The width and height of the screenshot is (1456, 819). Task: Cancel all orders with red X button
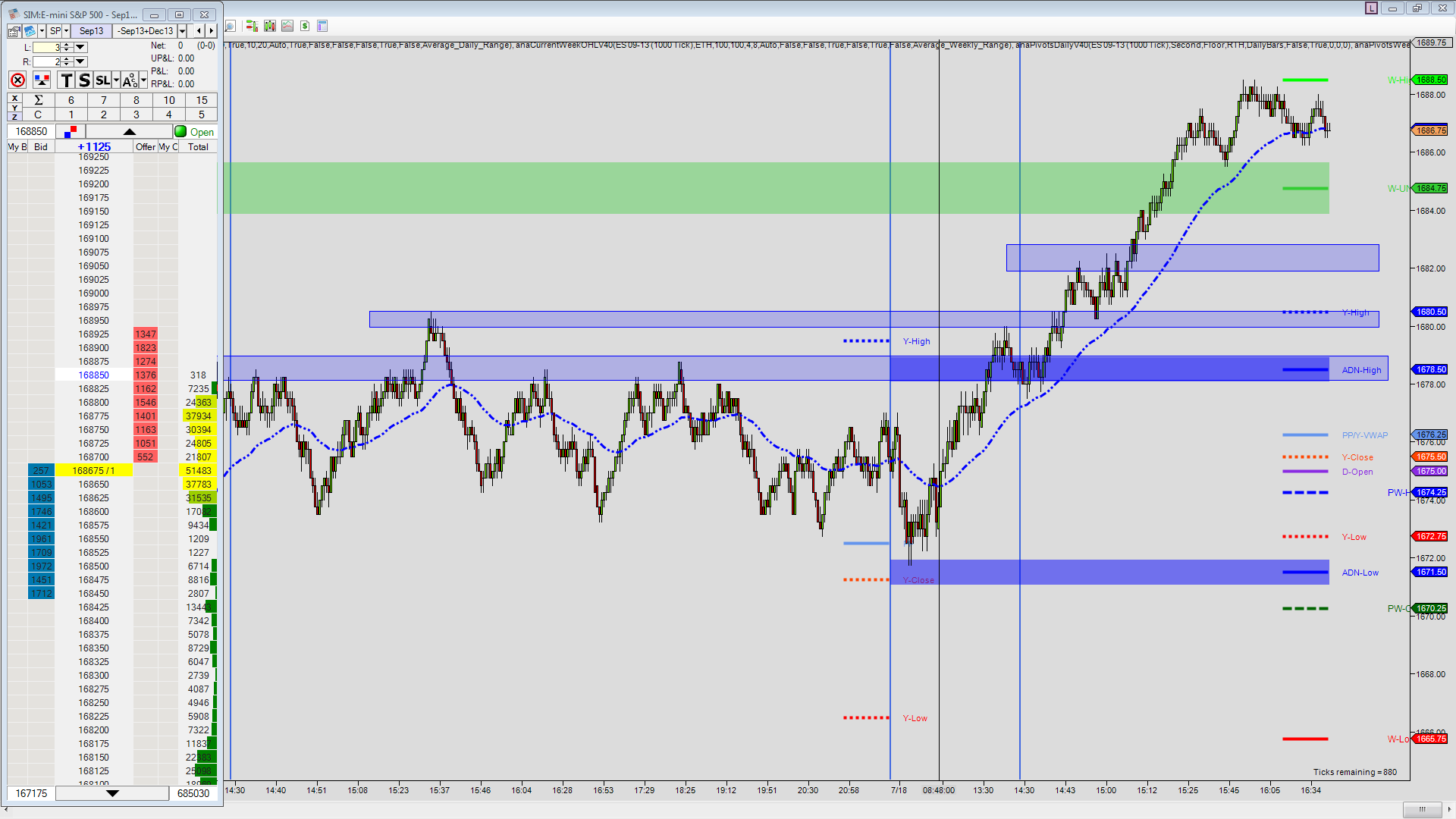point(18,80)
